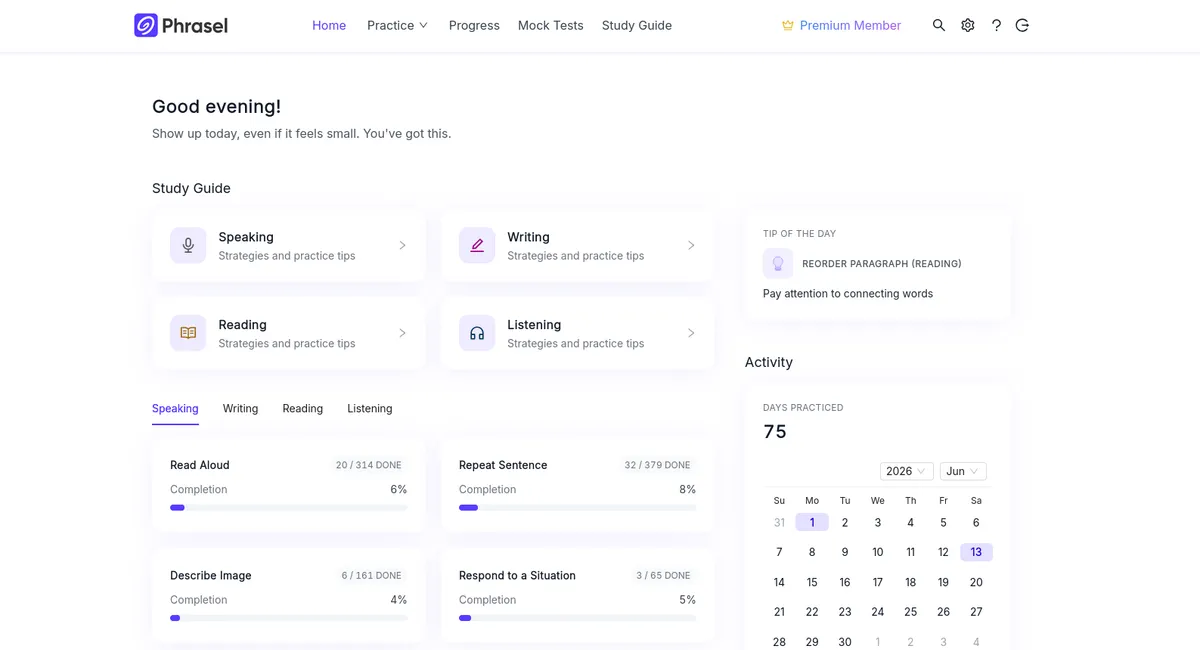Open settings via the gear icon
The height and width of the screenshot is (650, 1200).
tap(968, 25)
